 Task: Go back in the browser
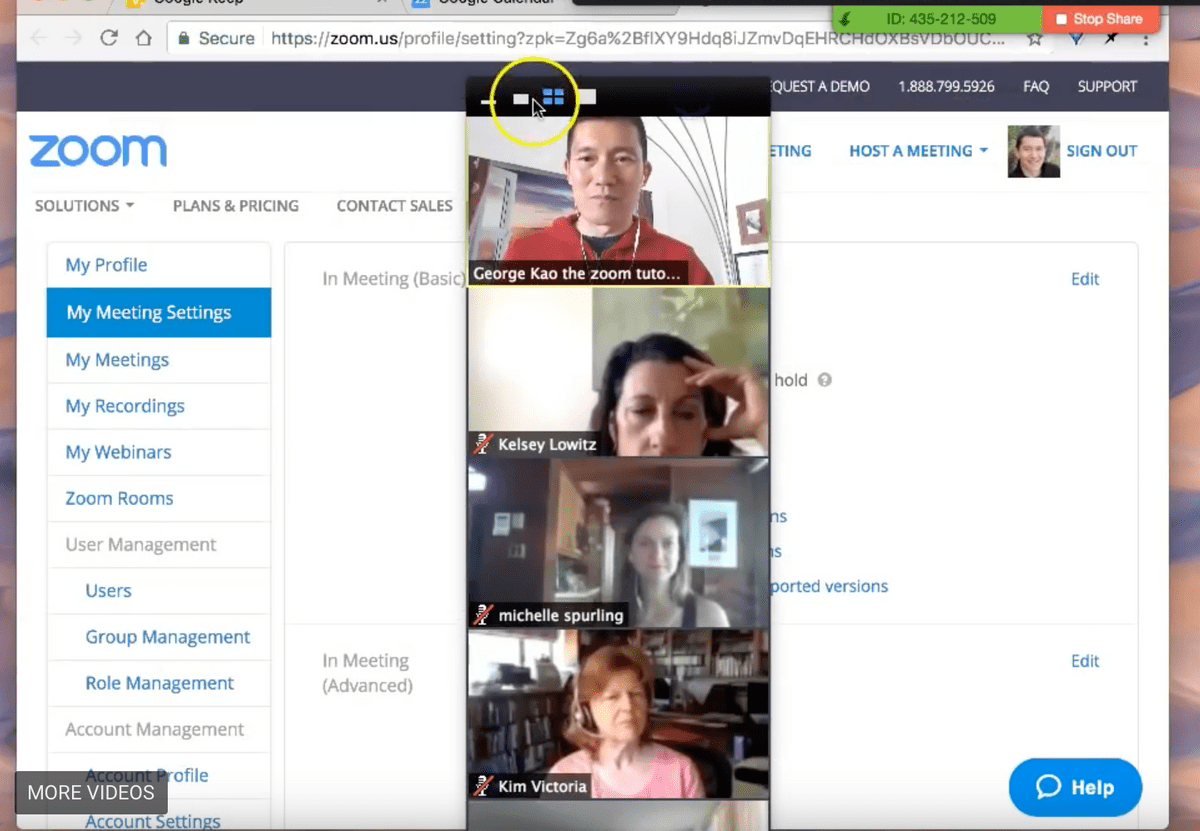(39, 39)
